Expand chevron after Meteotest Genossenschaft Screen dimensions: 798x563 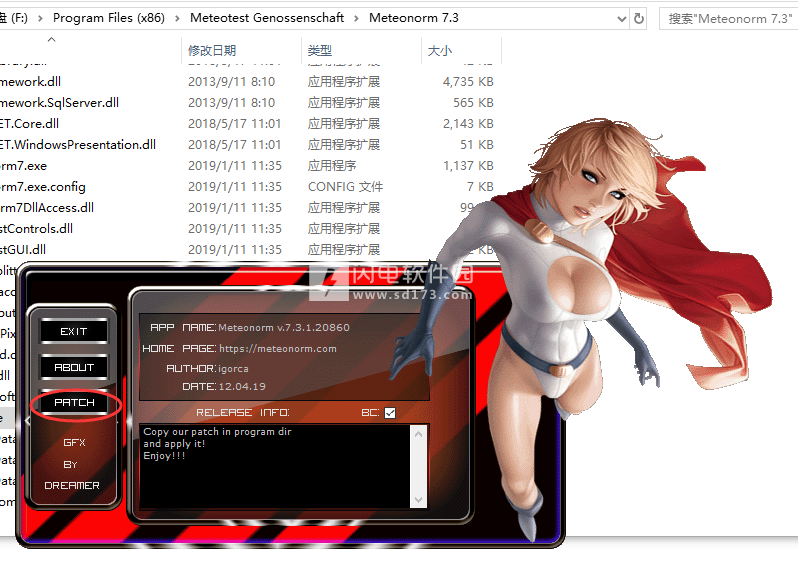[356, 18]
